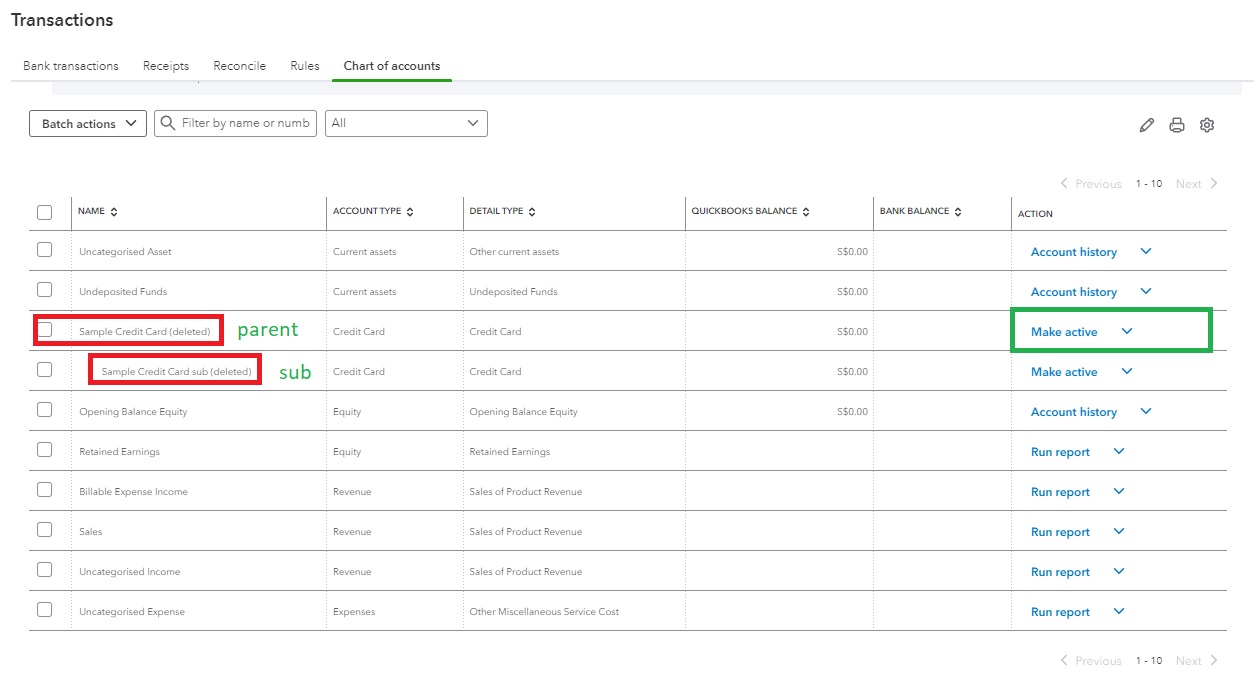This screenshot has height=685, width=1254.
Task: Click the printer icon
Action: point(1177,125)
